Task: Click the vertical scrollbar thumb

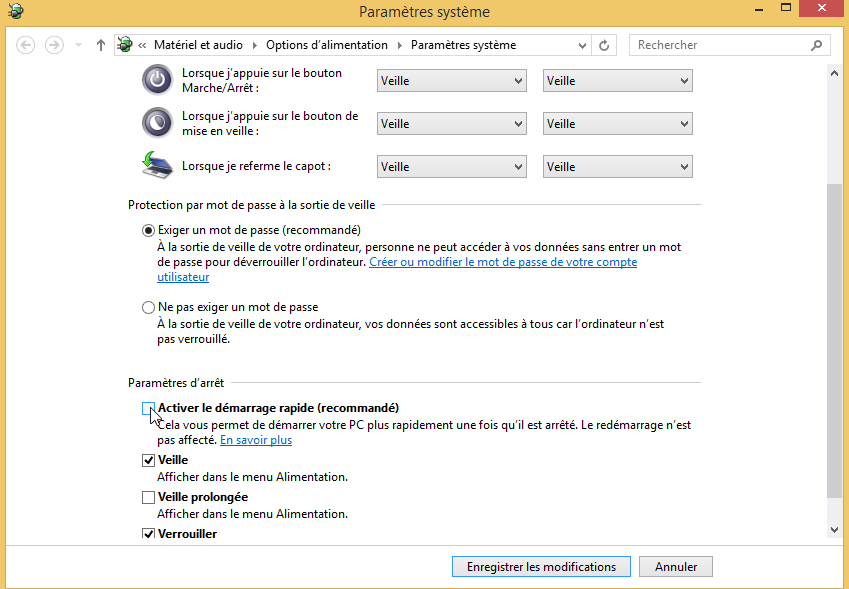Action: pyautogui.click(x=834, y=341)
